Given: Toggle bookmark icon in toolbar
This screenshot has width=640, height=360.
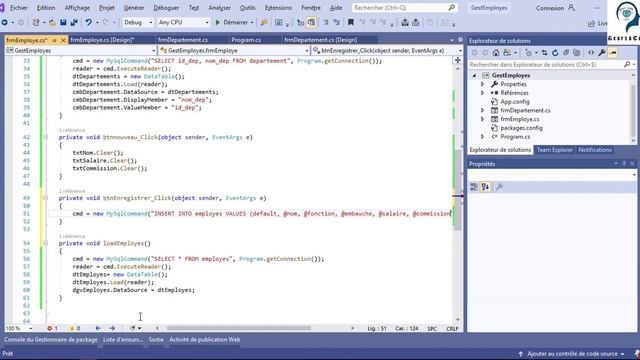Looking at the screenshot, I should pyautogui.click(x=351, y=22).
